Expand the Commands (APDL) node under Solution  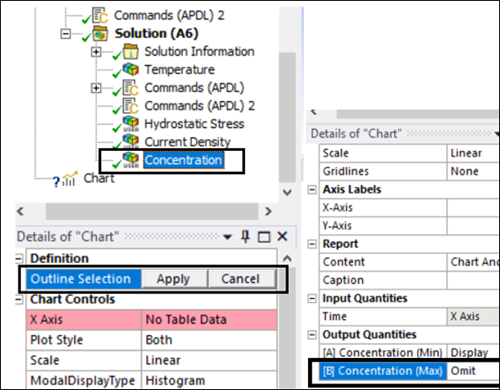[96, 88]
